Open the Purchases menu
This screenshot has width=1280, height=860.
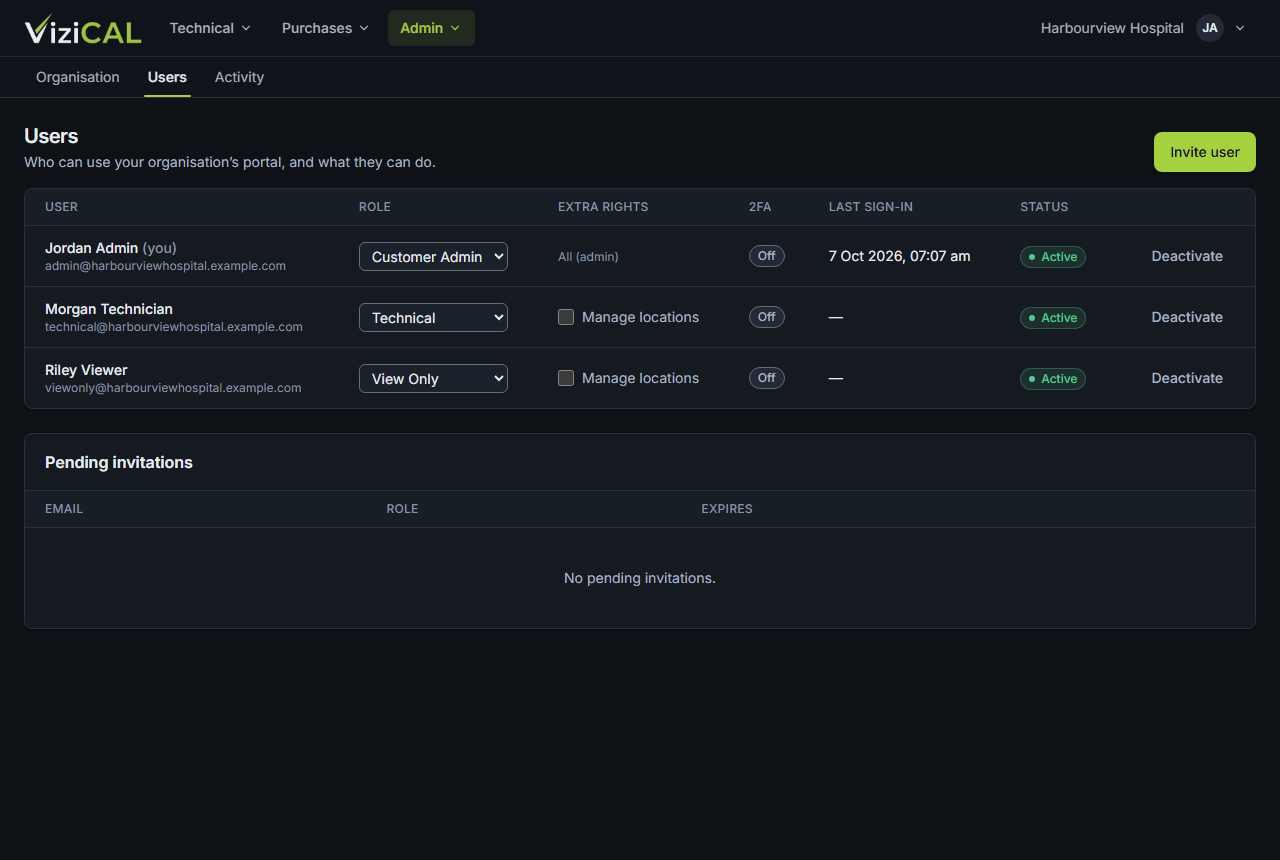click(x=325, y=28)
